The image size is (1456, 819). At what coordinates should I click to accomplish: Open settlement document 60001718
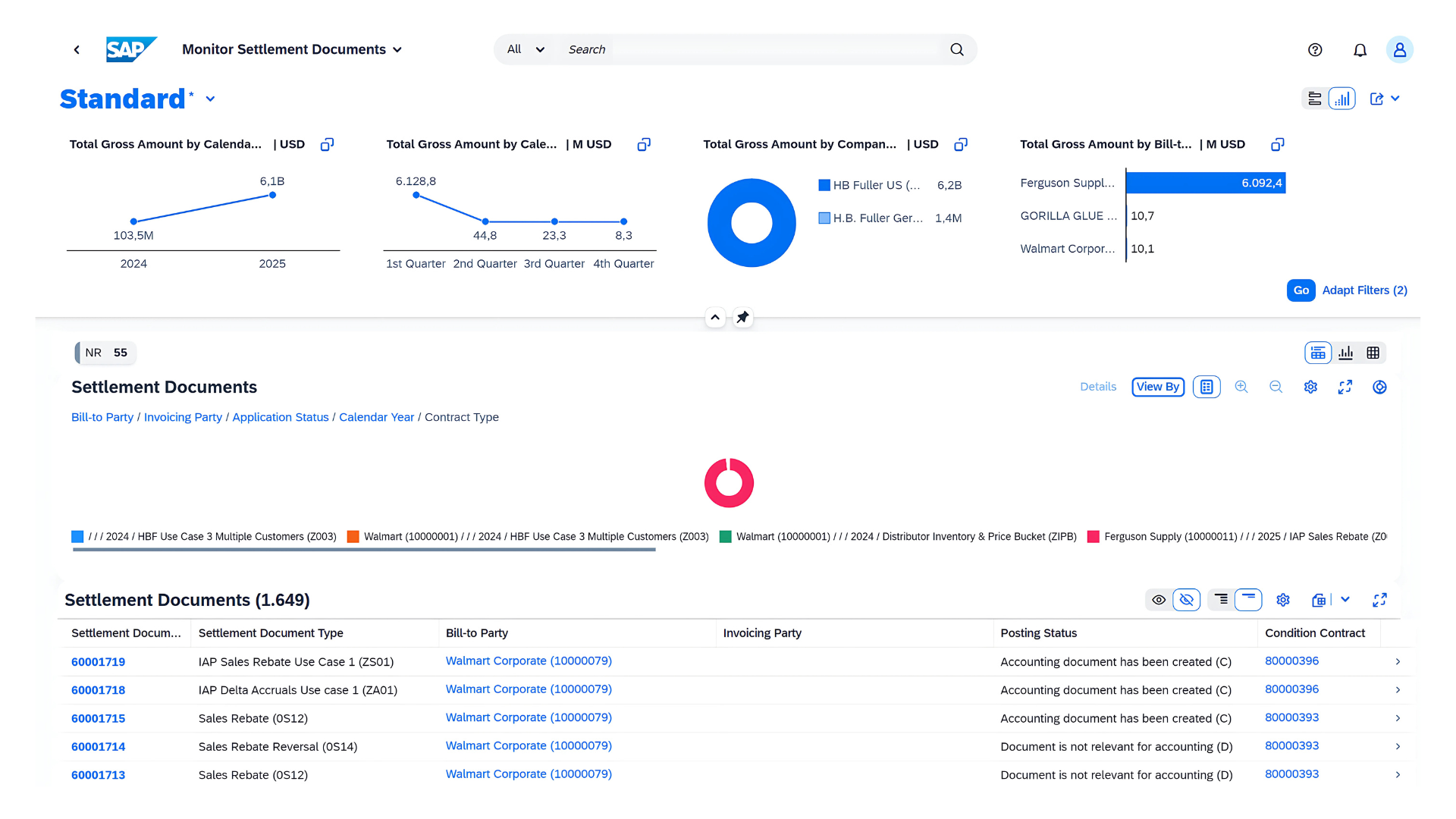point(99,690)
